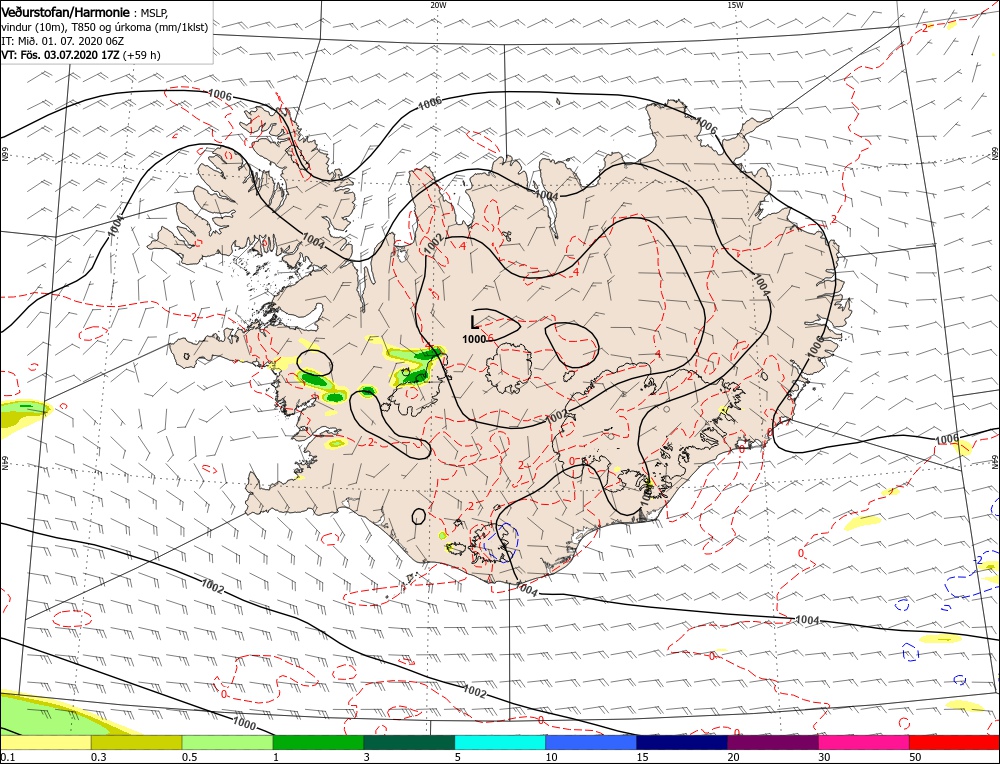The width and height of the screenshot is (1000, 764).
Task: Click the legend value '0.5'
Action: [x=188, y=757]
